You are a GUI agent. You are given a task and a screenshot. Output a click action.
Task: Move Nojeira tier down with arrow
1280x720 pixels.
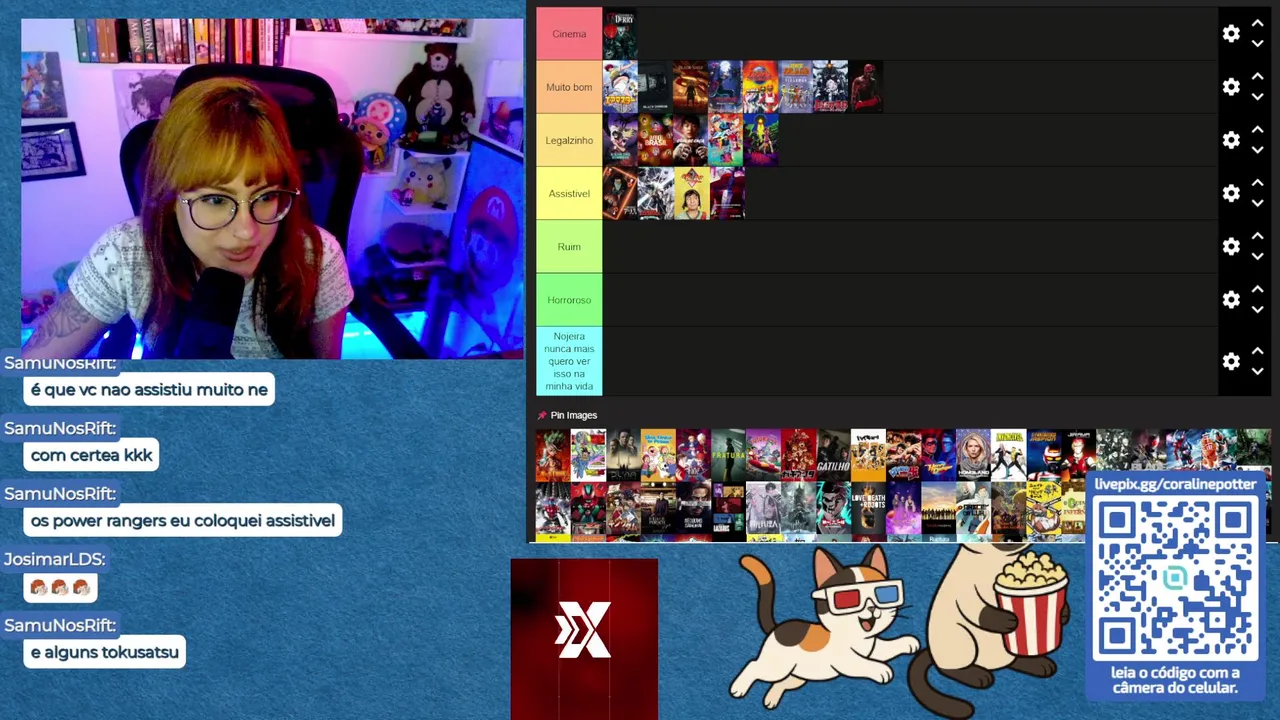point(1258,371)
